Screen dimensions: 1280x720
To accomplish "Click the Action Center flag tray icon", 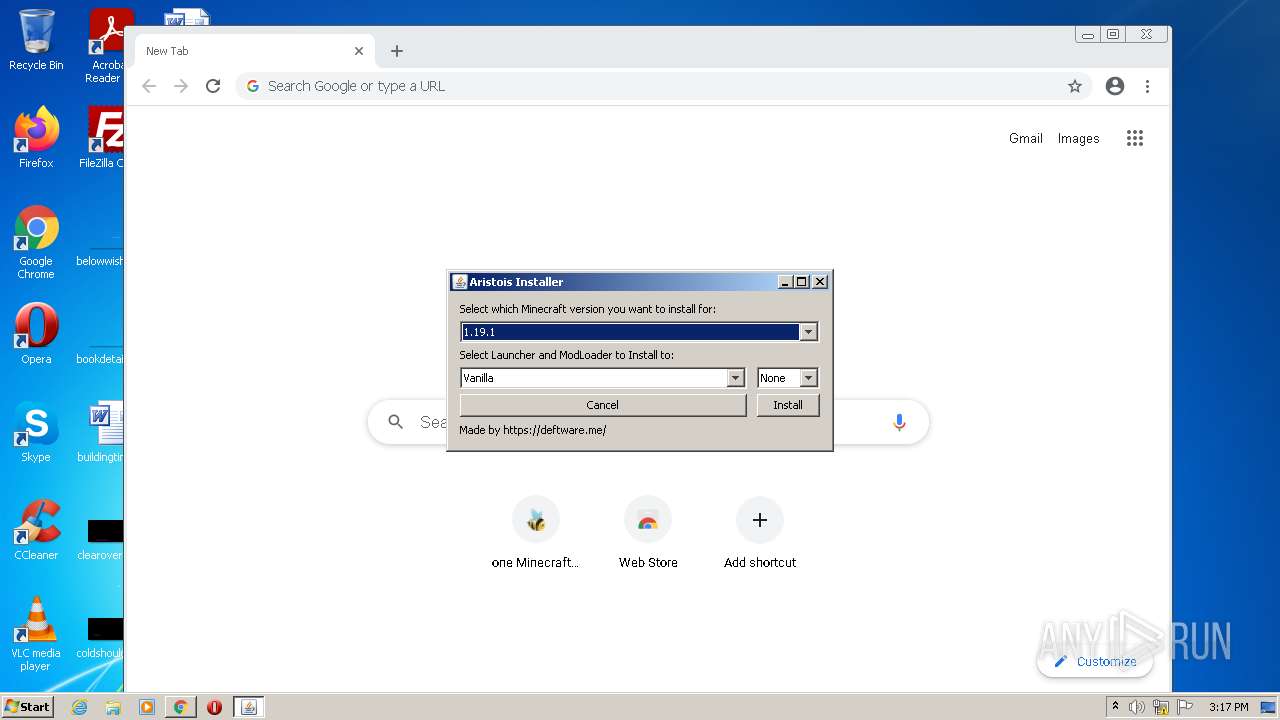I will click(x=1184, y=707).
